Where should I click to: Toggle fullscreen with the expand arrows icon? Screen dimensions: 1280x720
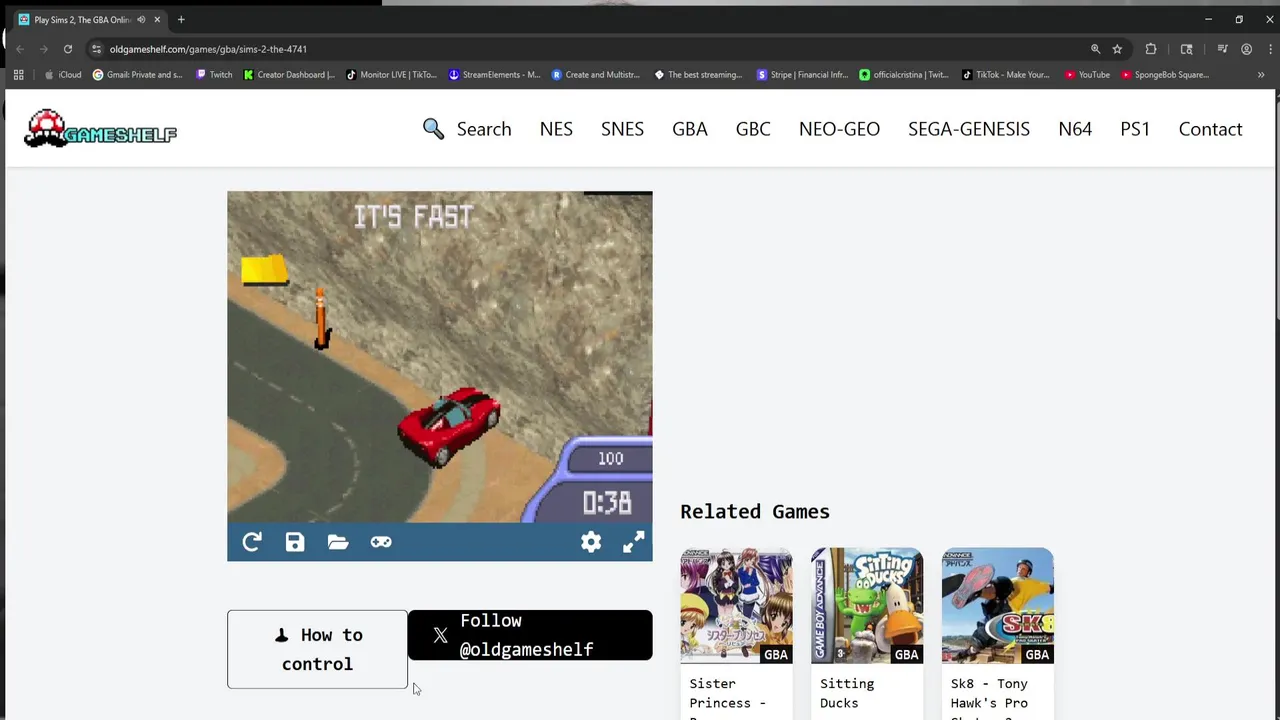634,542
